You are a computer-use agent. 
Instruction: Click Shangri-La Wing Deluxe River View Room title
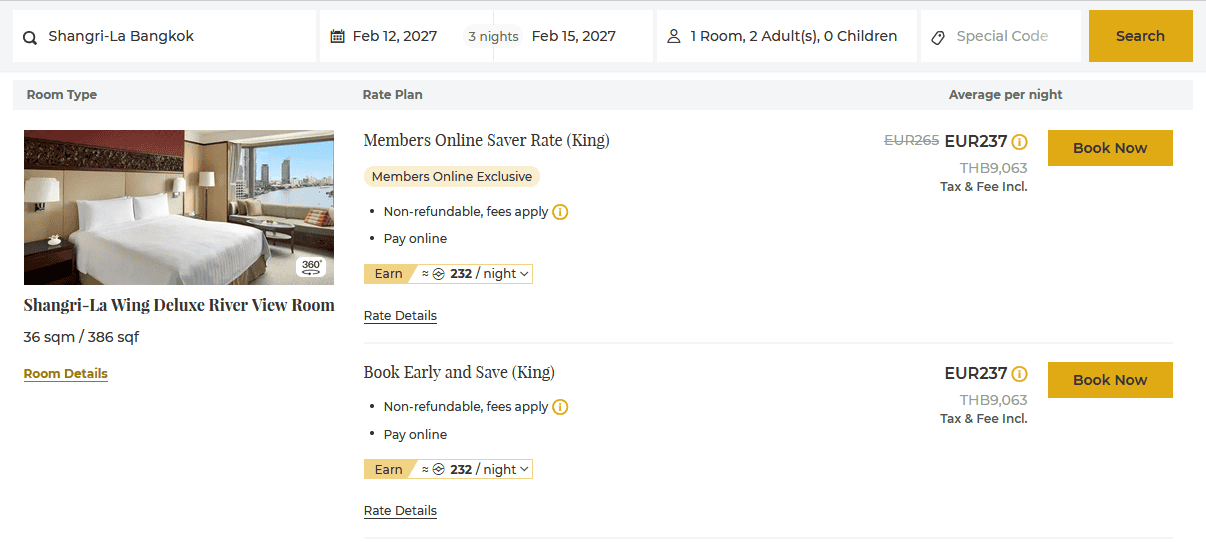pos(179,306)
